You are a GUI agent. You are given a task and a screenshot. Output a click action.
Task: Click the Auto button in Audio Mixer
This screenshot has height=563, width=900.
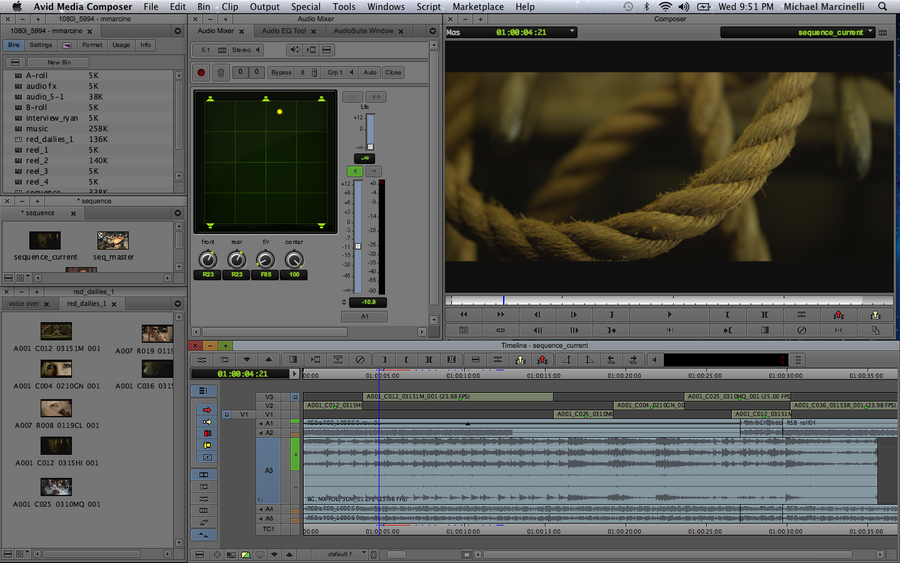coord(369,72)
